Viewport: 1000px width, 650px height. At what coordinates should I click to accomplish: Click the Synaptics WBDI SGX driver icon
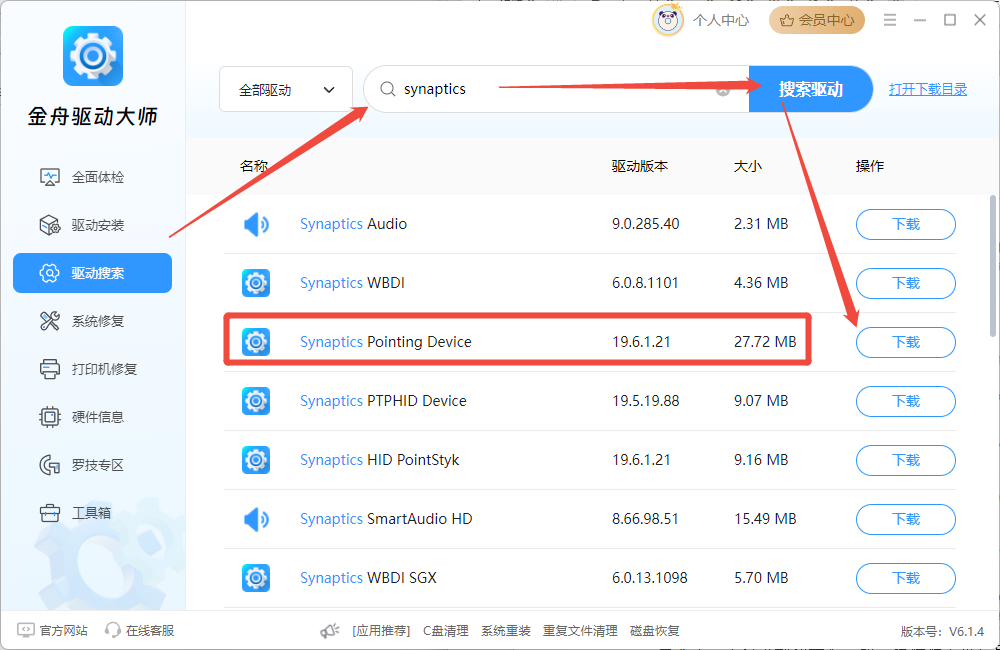pyautogui.click(x=256, y=578)
